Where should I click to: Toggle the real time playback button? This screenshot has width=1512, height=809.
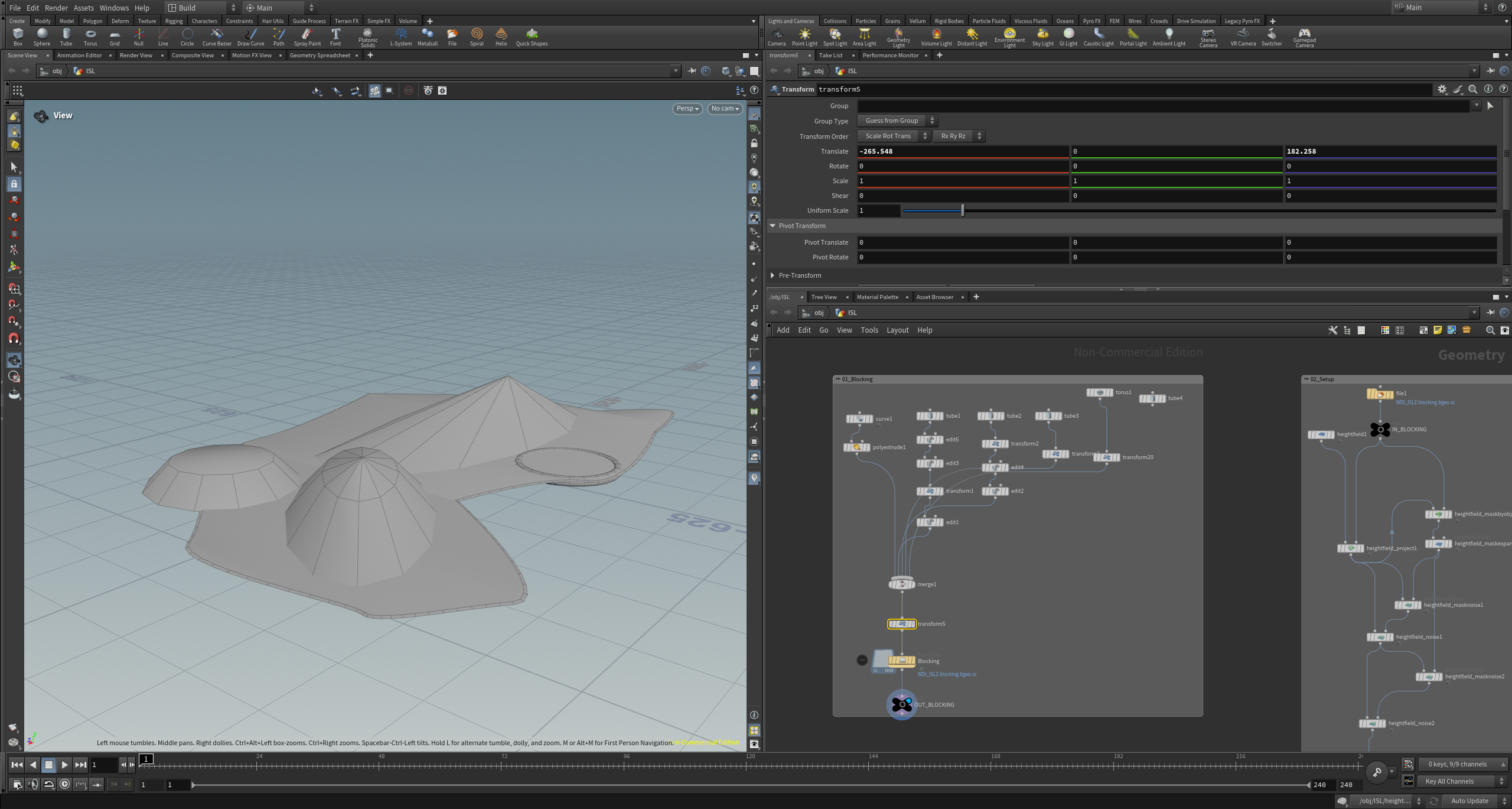pos(65,784)
